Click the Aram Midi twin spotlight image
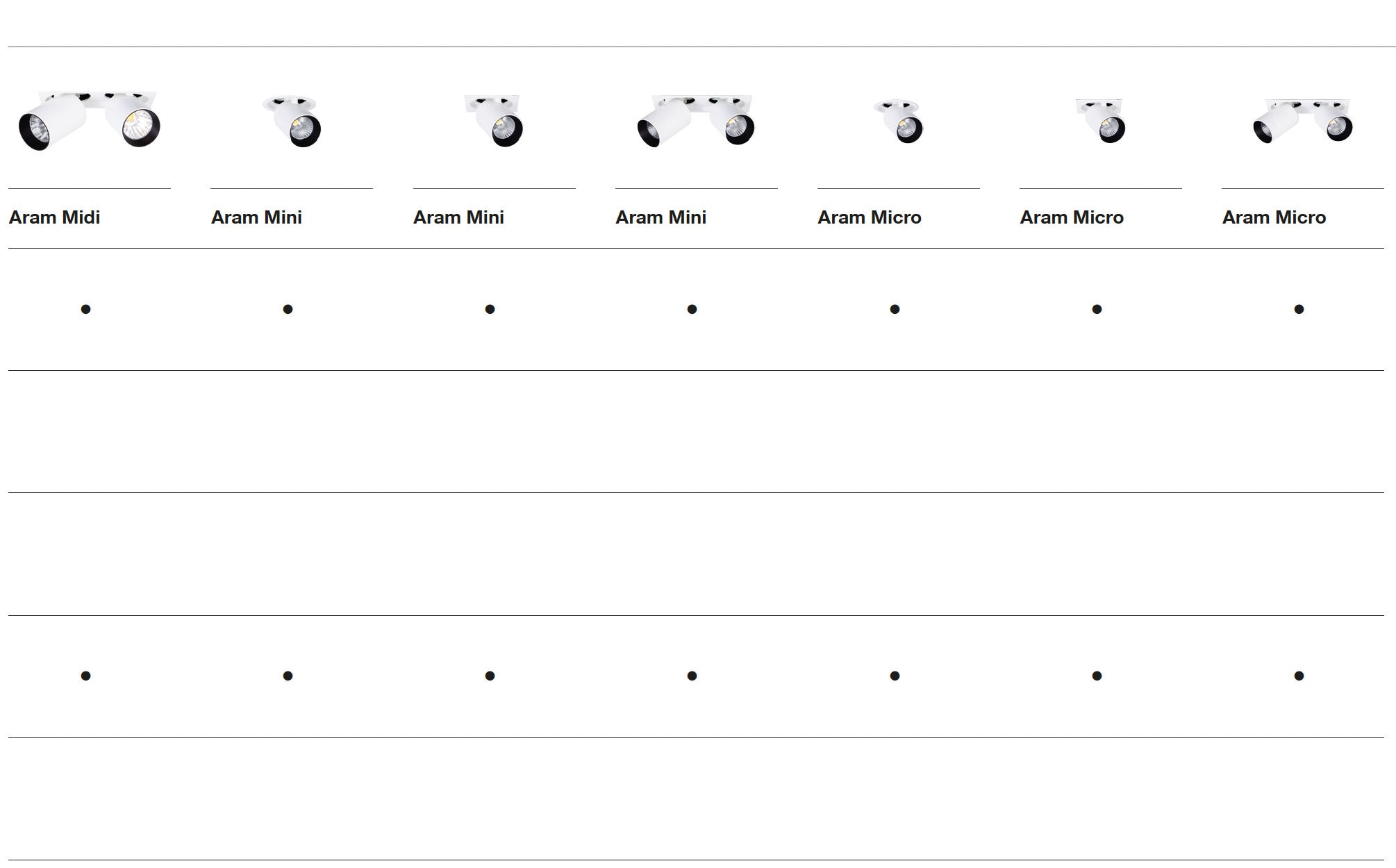1396x868 pixels. click(89, 121)
